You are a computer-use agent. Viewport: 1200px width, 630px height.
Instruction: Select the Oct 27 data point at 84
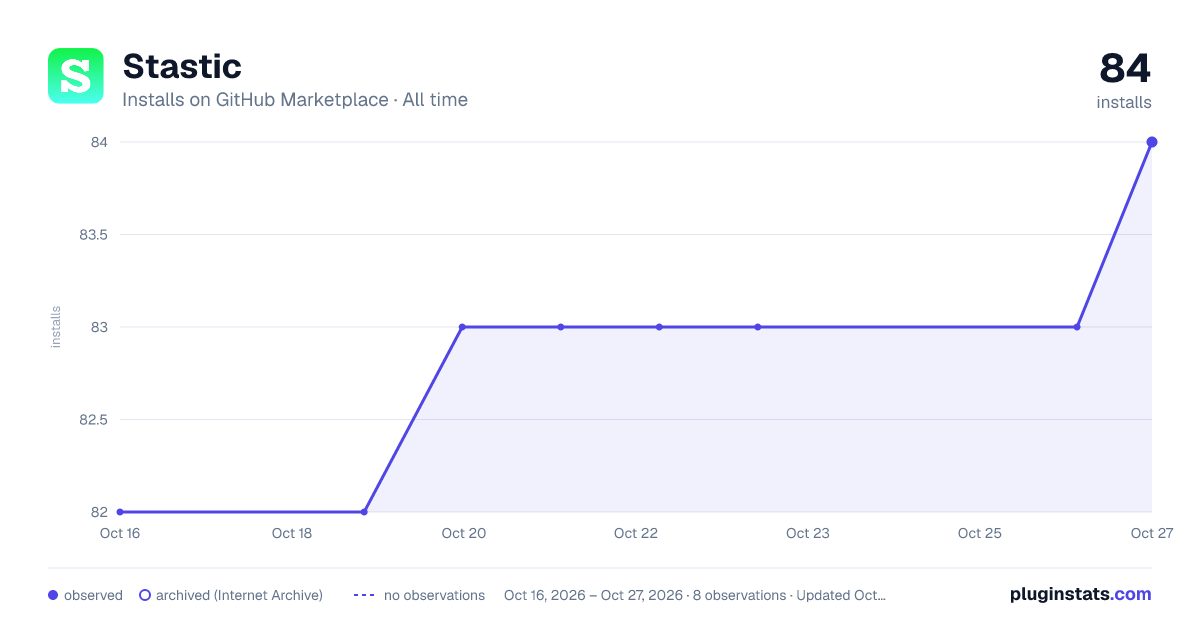[x=1152, y=142]
